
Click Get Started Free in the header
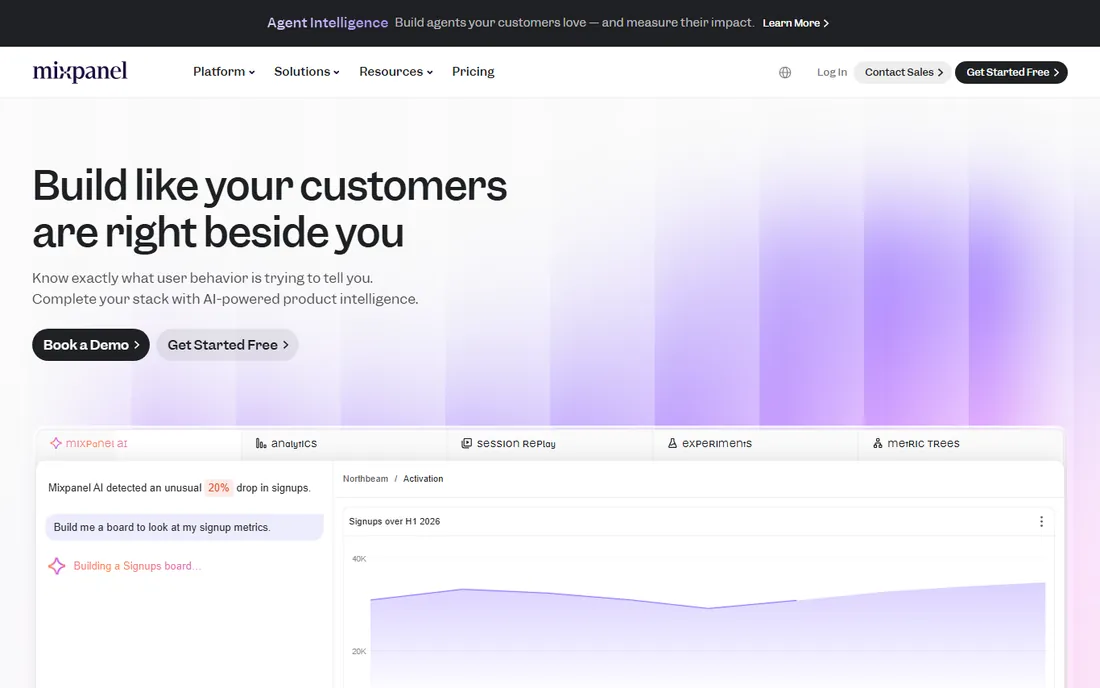(1012, 72)
